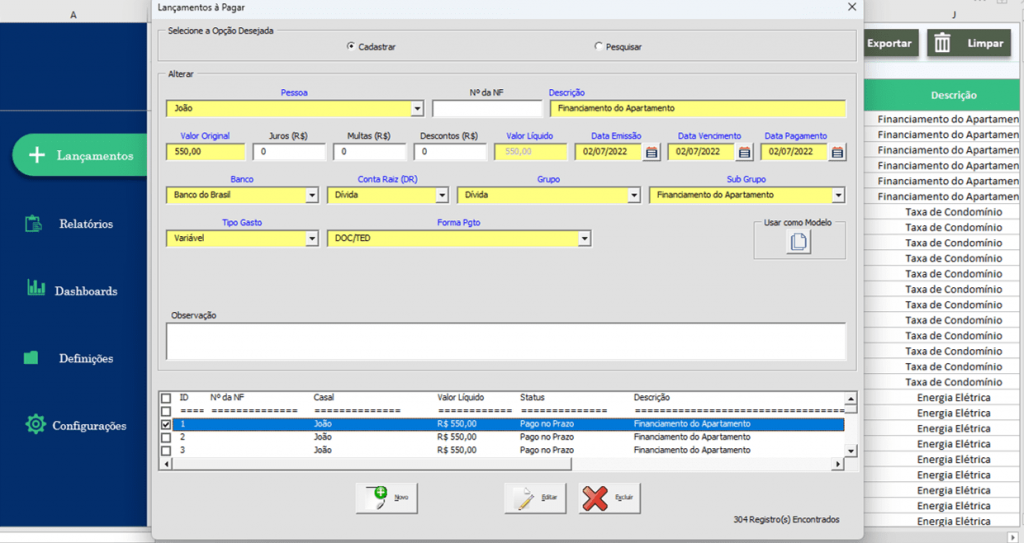Click the Descontos (R$) input field

point(450,152)
